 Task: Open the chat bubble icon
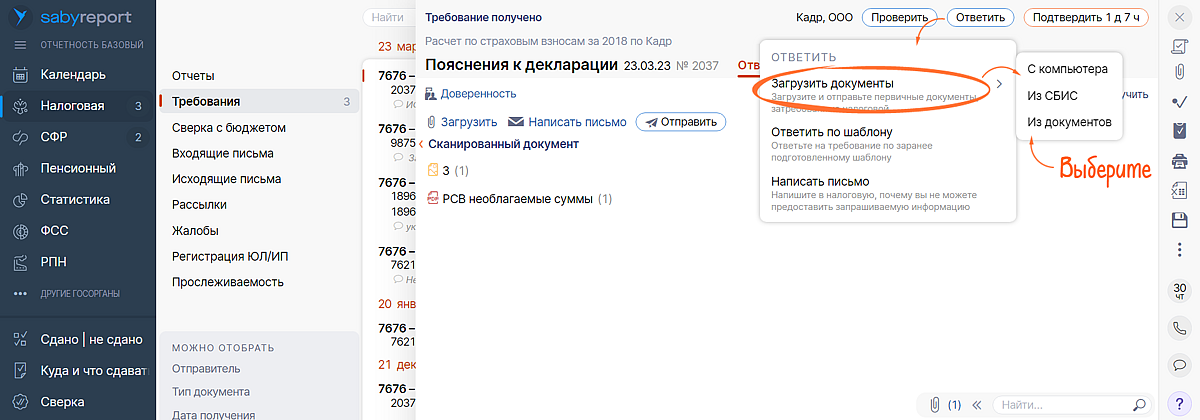[1178, 363]
